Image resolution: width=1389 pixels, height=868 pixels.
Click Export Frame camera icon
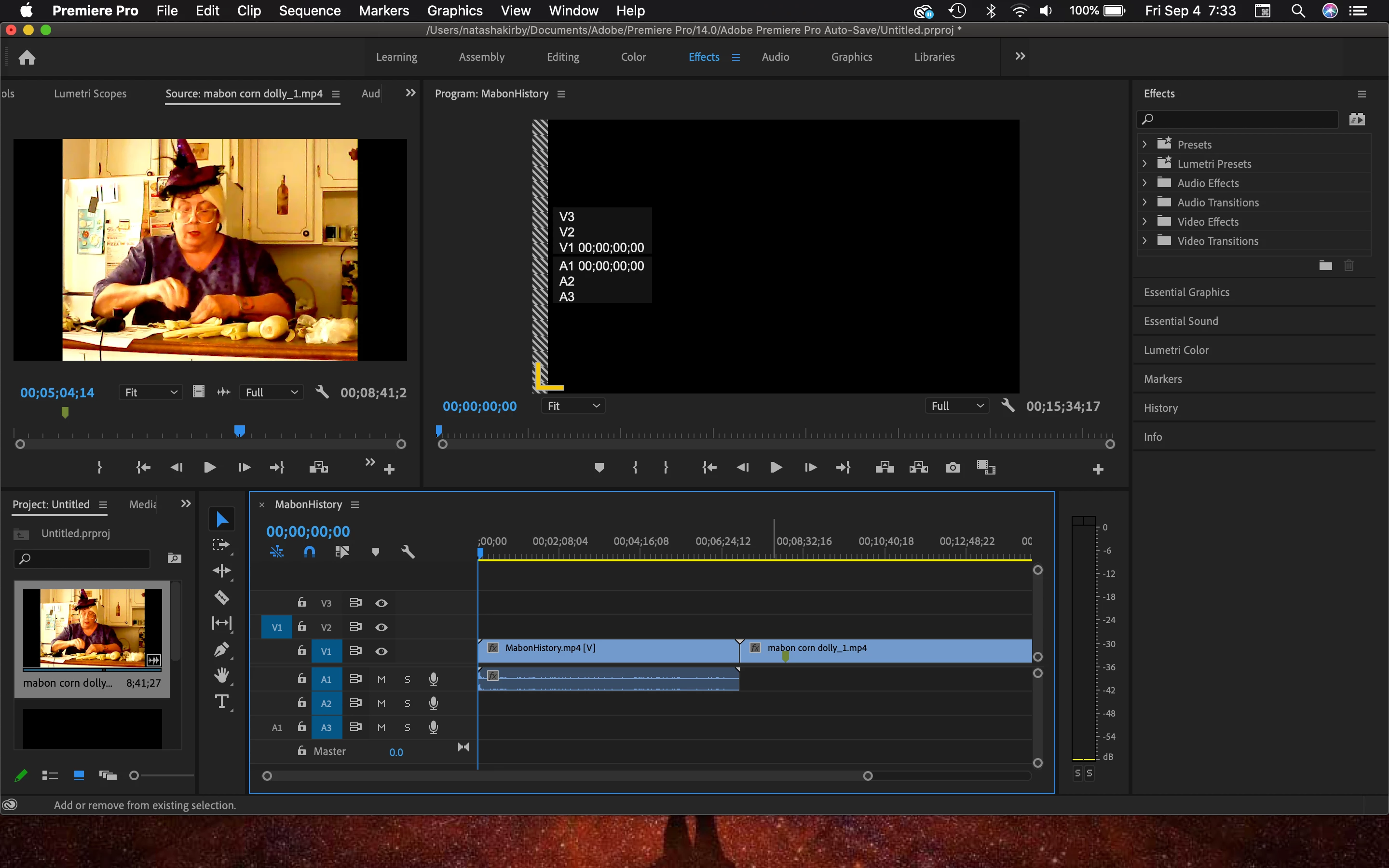(952, 467)
